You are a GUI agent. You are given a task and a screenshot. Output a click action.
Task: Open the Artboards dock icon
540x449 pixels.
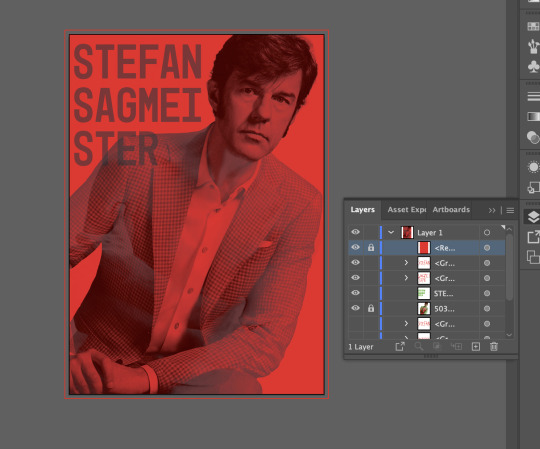point(533,257)
